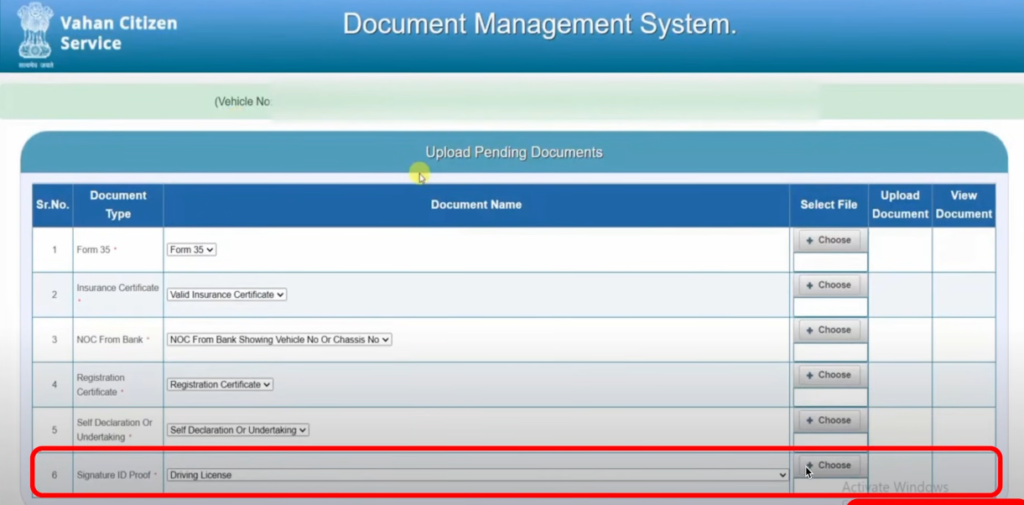Click the View Document column header

(964, 205)
